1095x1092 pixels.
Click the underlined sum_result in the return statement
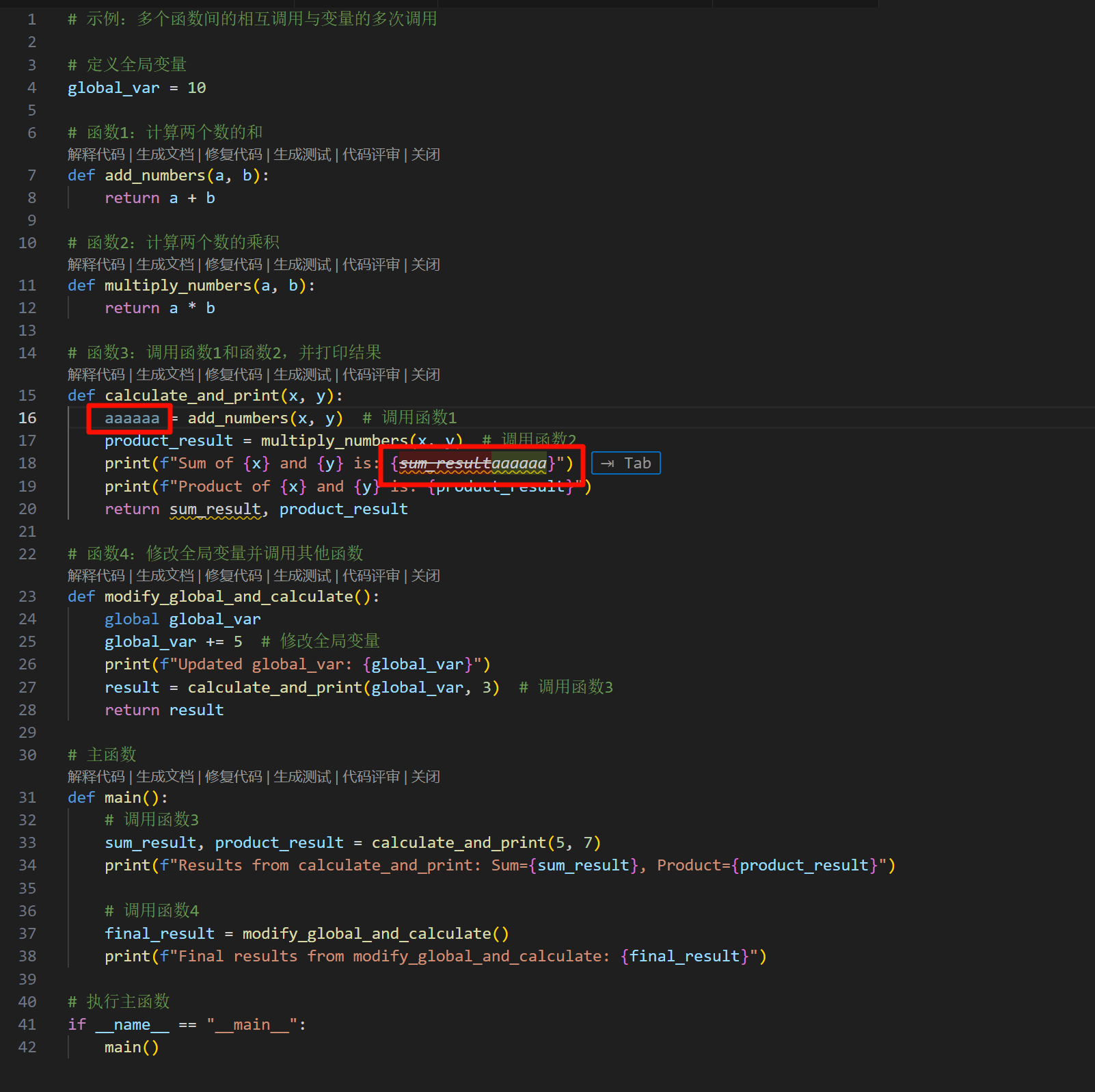point(215,509)
